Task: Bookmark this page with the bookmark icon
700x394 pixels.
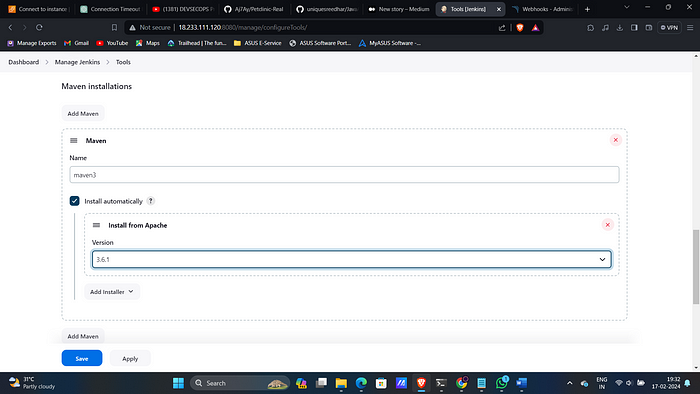Action: [x=114, y=27]
